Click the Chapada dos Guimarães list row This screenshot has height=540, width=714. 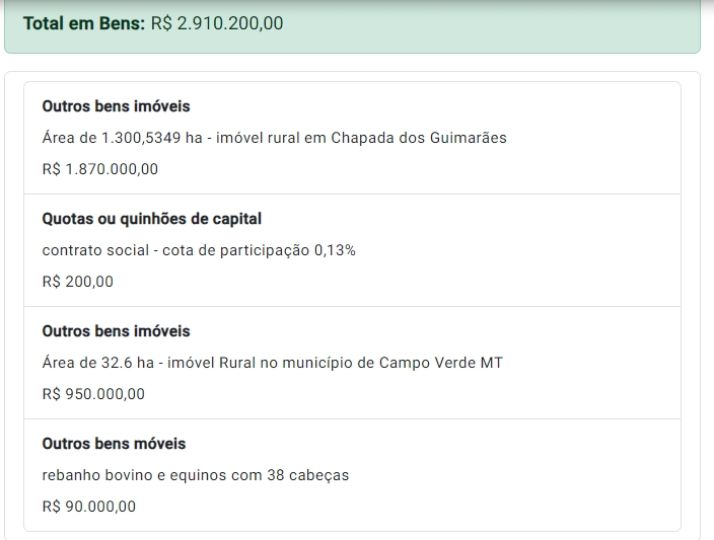point(352,138)
